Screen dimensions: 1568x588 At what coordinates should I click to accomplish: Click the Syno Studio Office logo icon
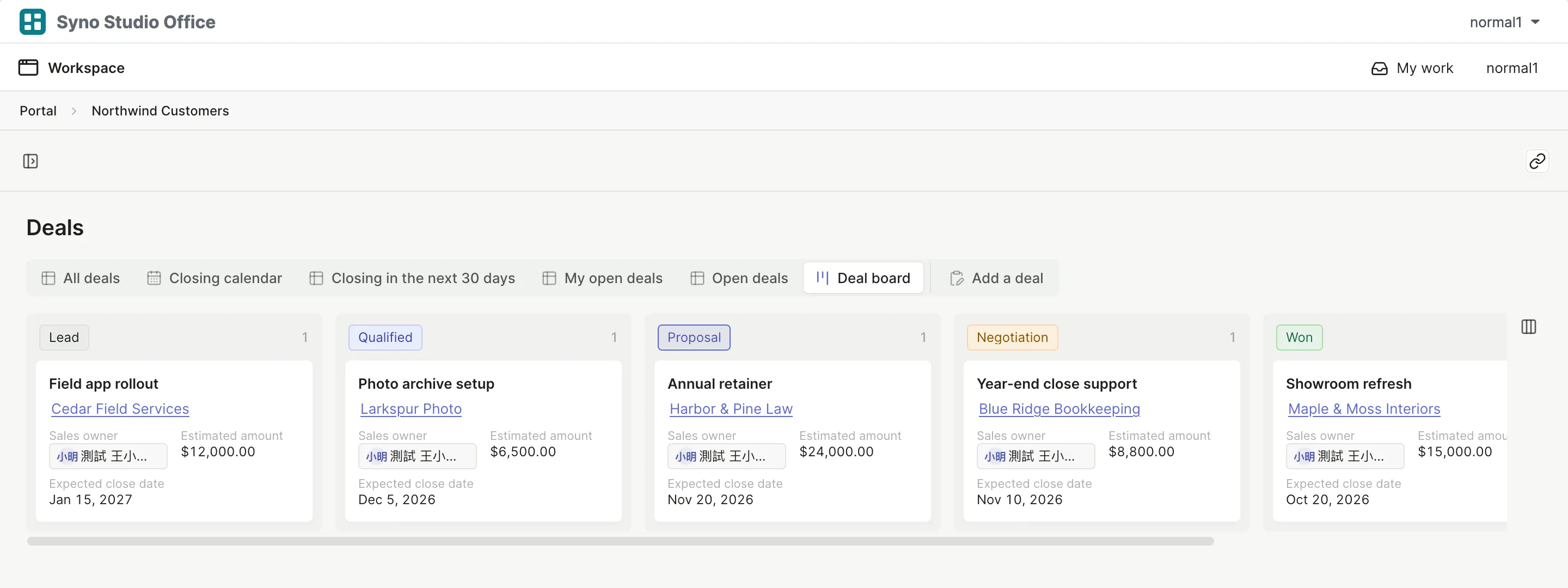tap(32, 22)
